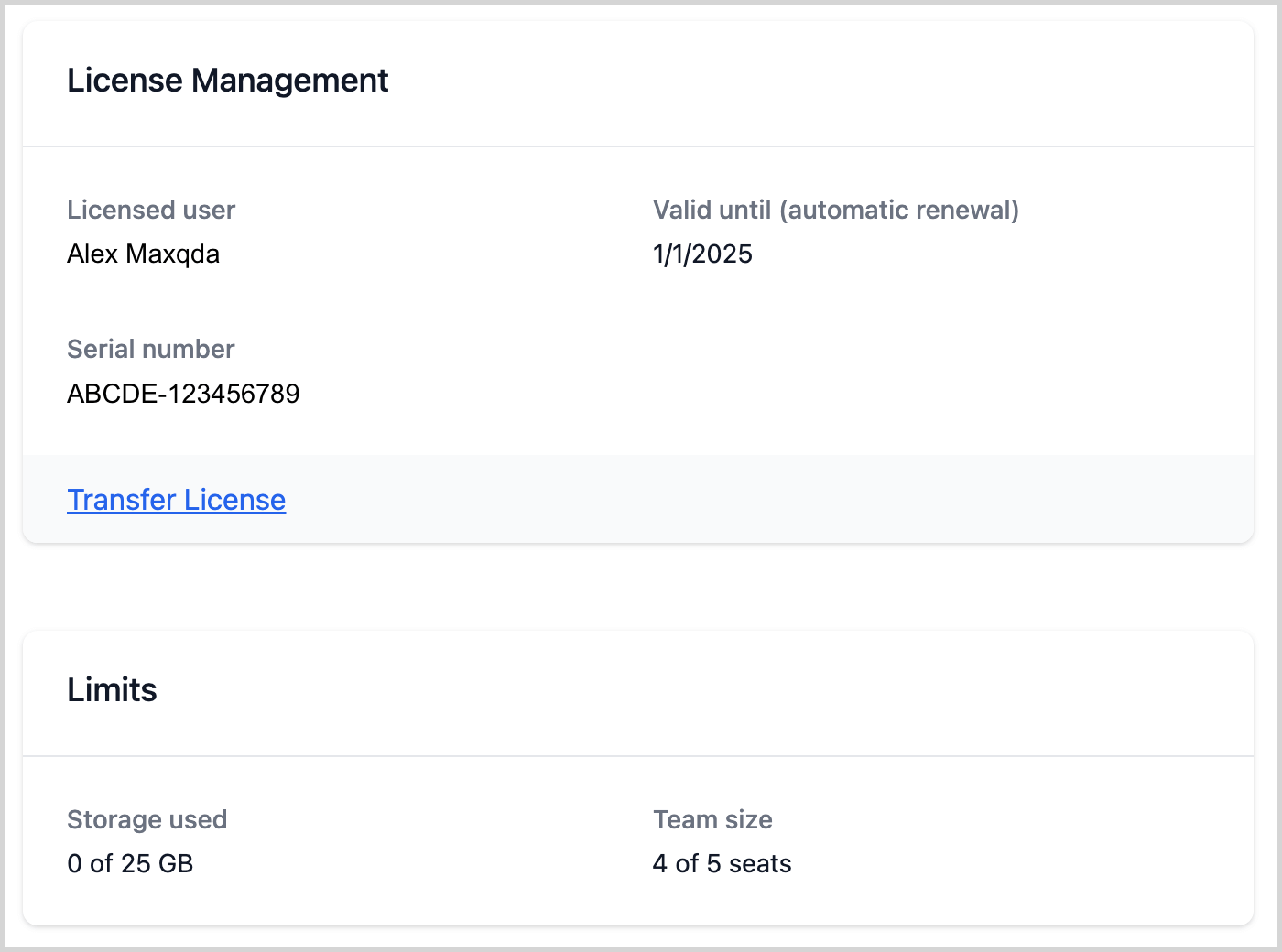Click the Licensed user label
The width and height of the screenshot is (1282, 952).
[x=151, y=210]
